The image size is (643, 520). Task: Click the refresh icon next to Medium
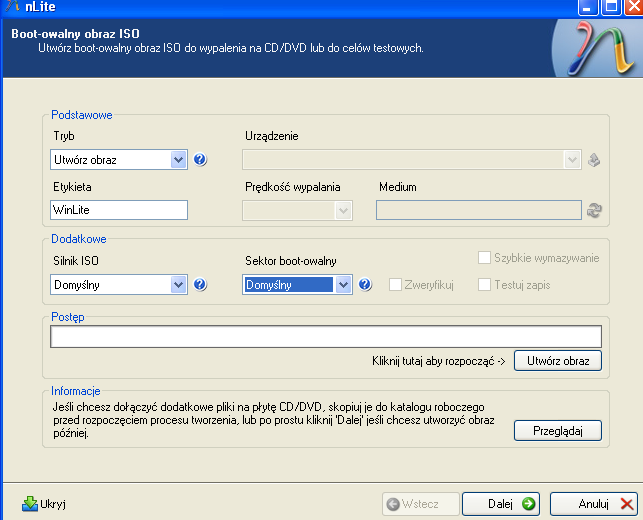pyautogui.click(x=594, y=210)
